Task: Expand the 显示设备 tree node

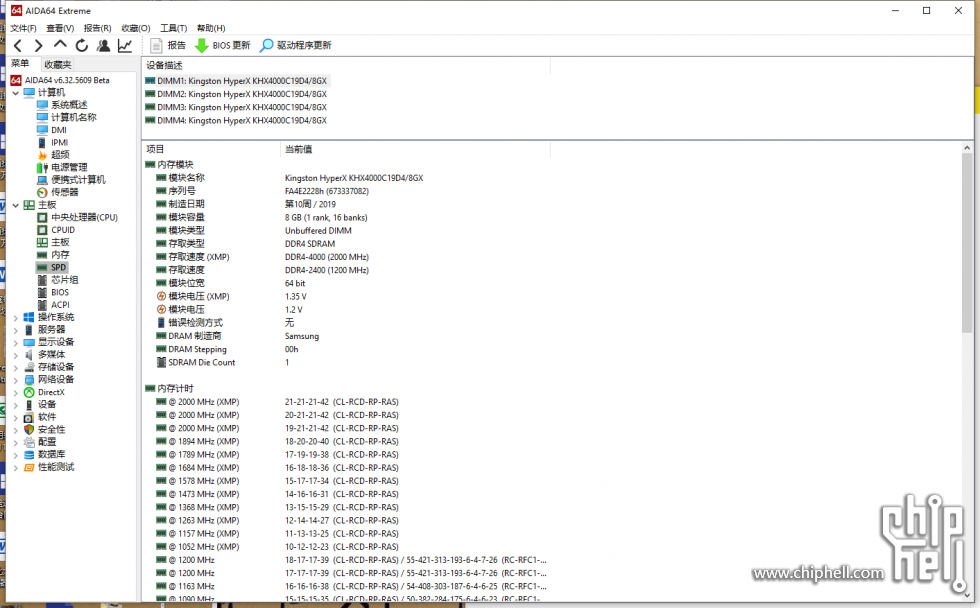Action: pos(16,342)
